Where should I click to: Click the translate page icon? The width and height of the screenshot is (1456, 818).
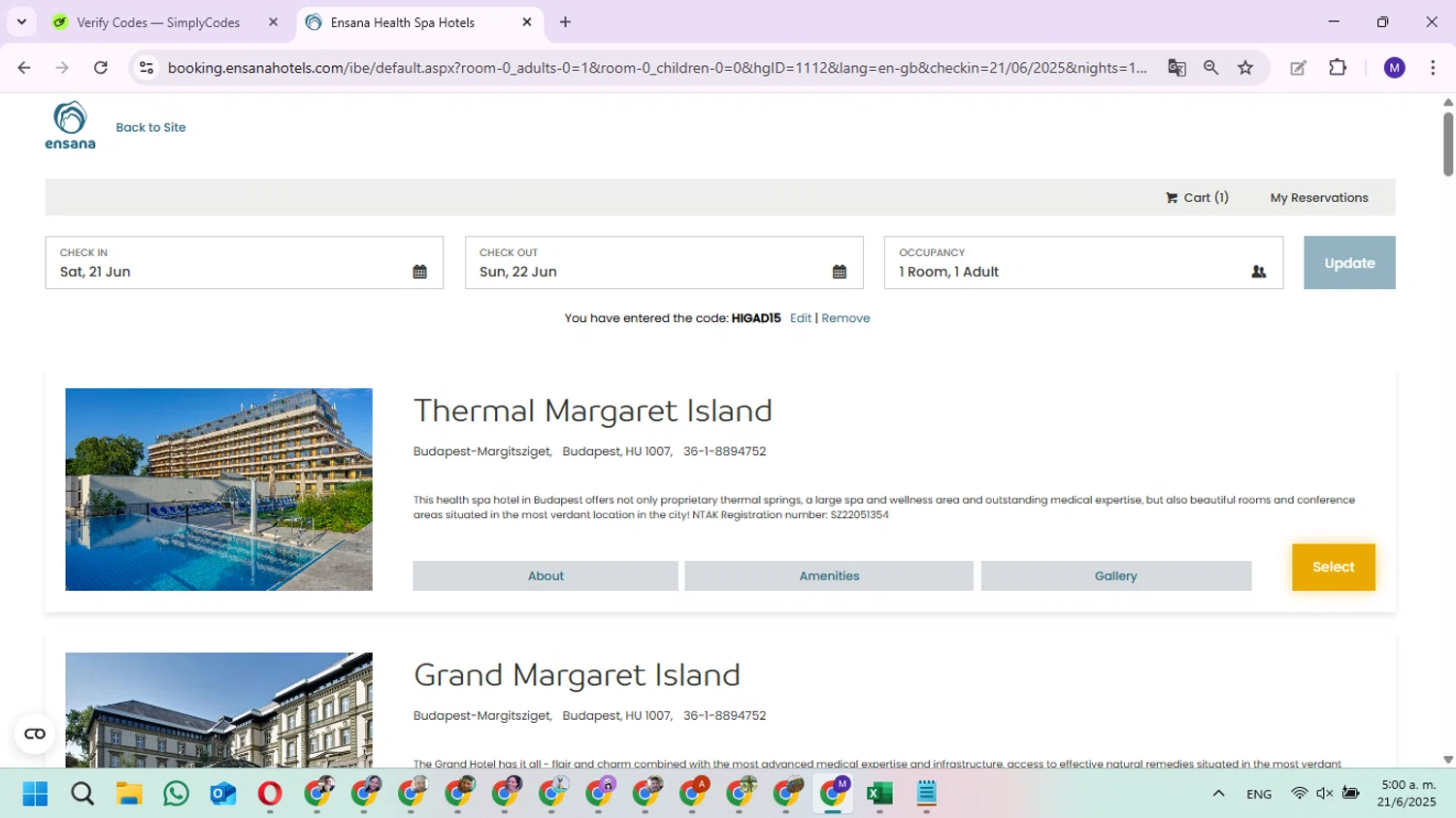[x=1176, y=68]
